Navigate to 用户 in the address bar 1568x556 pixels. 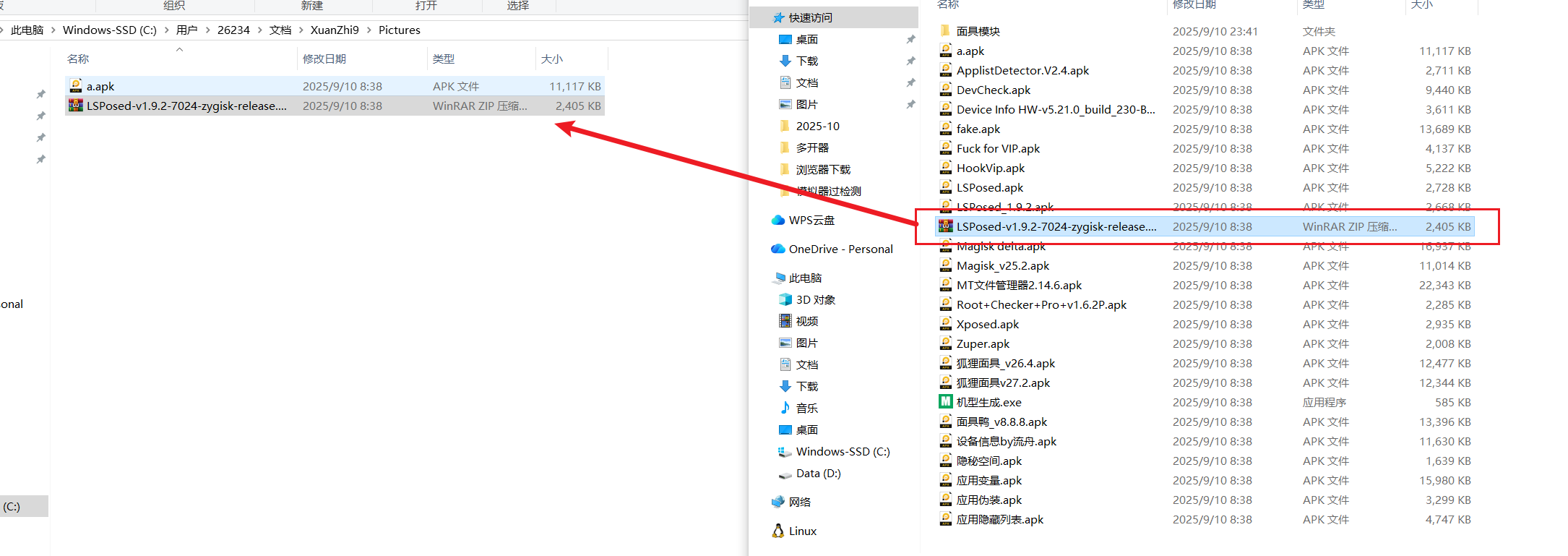point(187,30)
